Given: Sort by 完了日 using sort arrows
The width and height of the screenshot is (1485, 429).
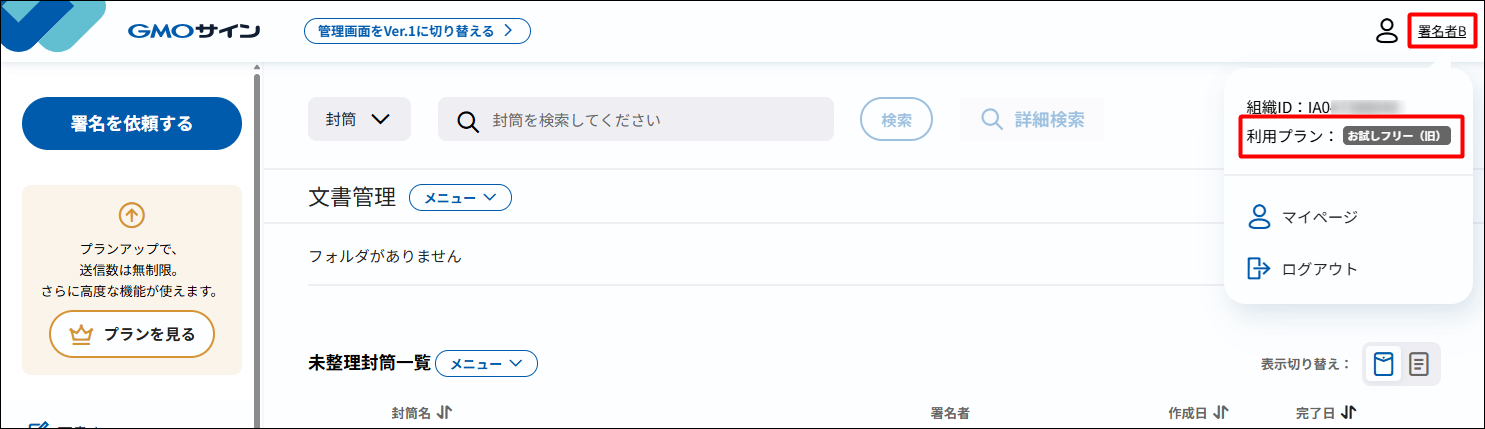Looking at the screenshot, I should coord(1348,412).
